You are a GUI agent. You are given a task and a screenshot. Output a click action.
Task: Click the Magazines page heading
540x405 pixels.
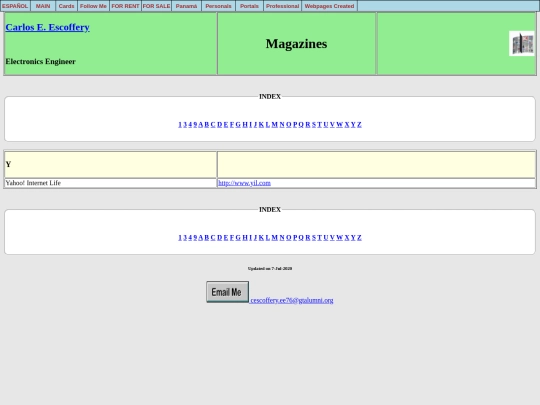[297, 44]
